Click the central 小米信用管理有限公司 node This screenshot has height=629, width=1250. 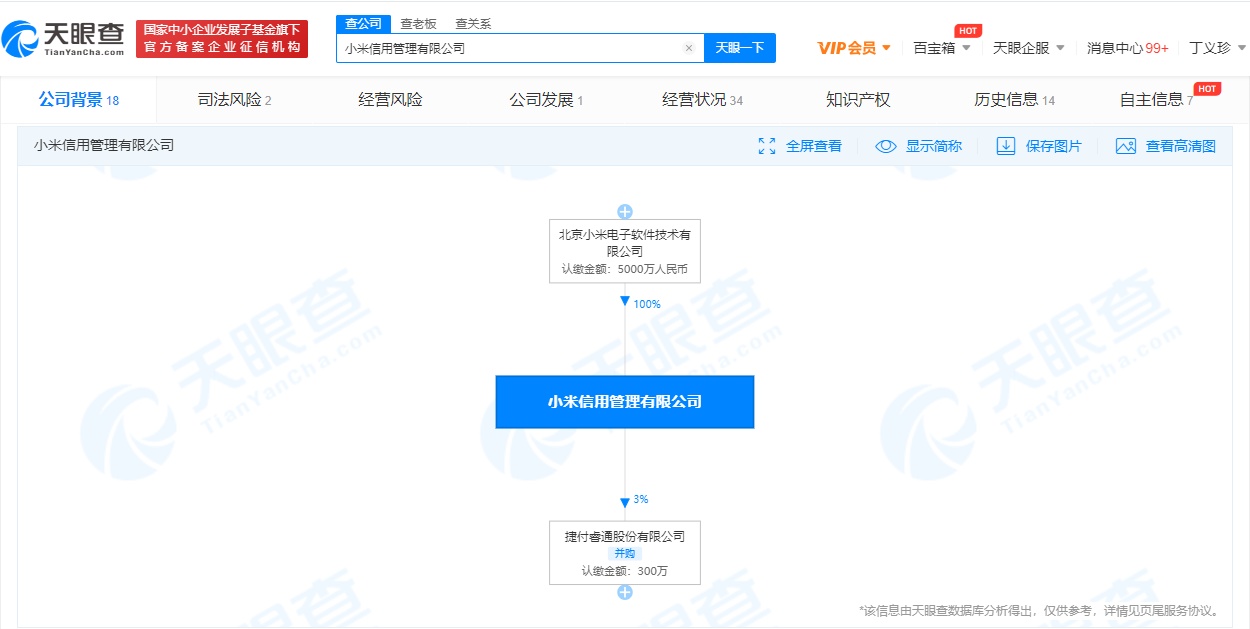tap(625, 402)
